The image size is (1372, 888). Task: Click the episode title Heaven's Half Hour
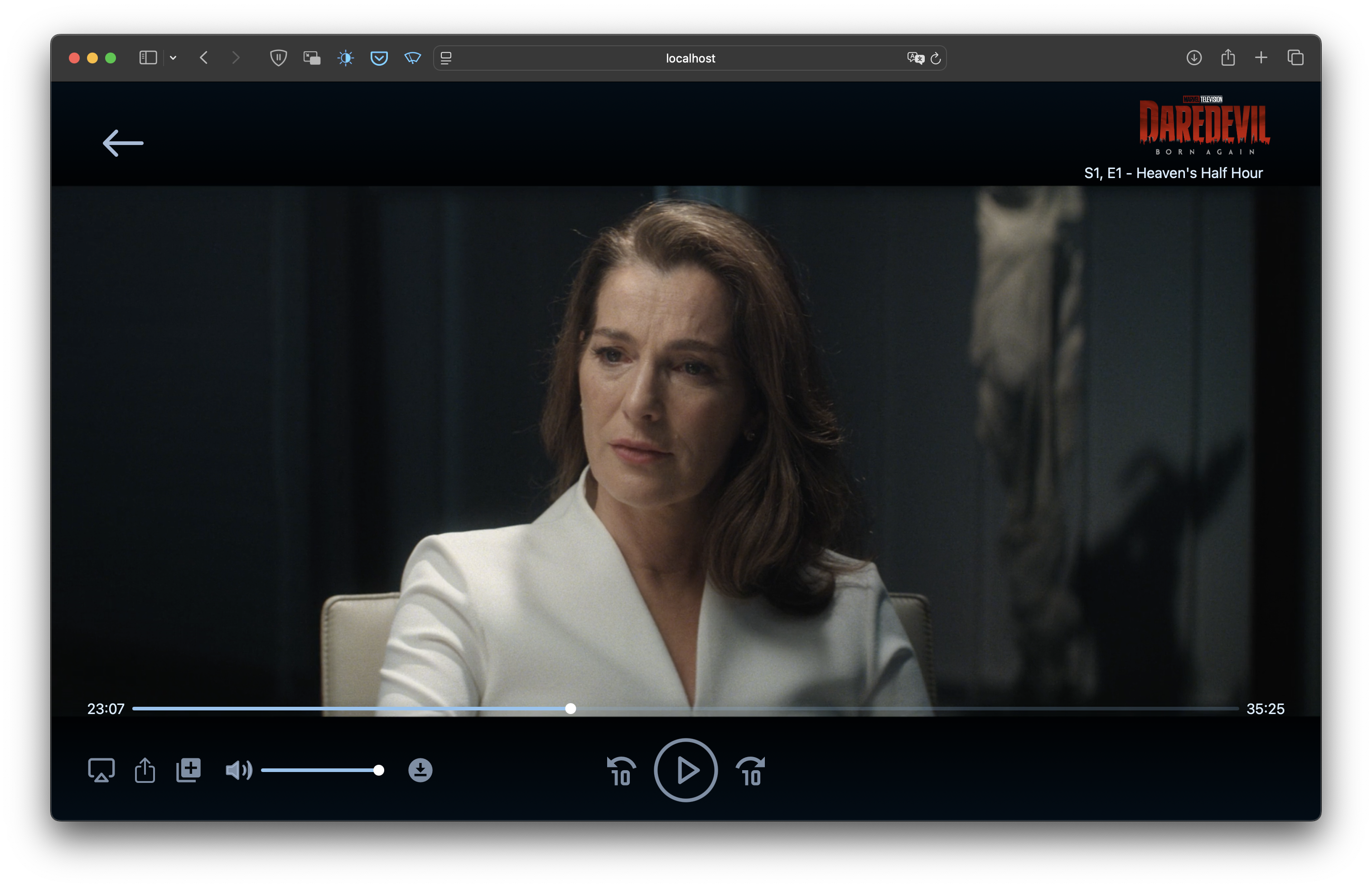click(1199, 173)
